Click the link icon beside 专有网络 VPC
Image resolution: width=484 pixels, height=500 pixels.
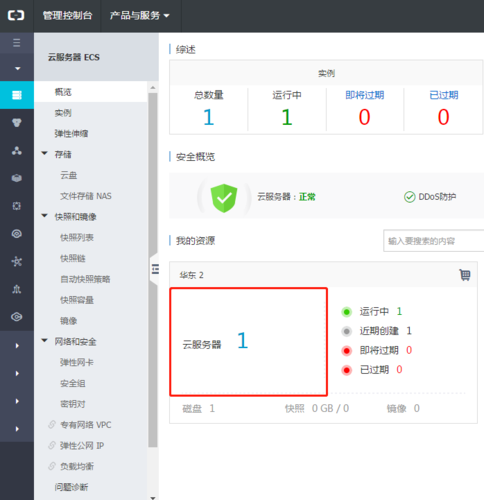coord(52,425)
